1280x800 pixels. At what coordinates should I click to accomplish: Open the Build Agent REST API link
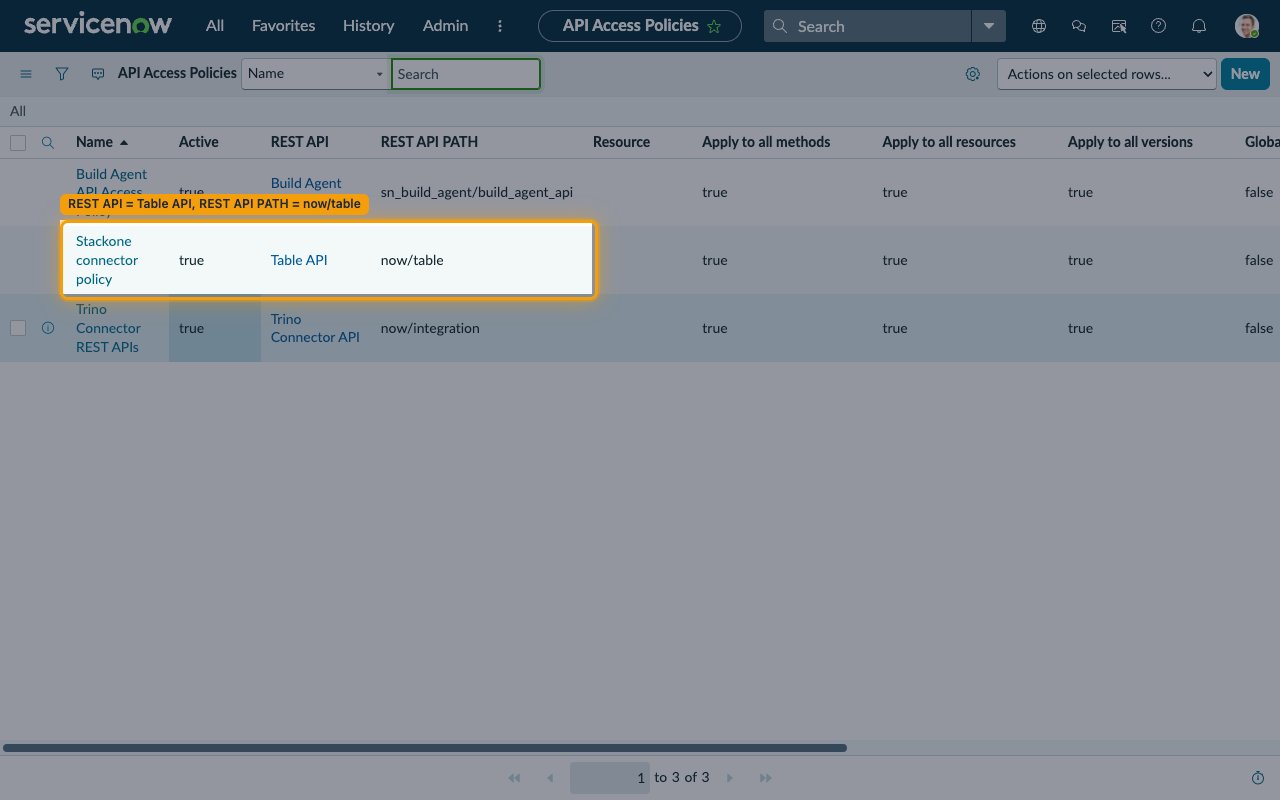pos(306,183)
